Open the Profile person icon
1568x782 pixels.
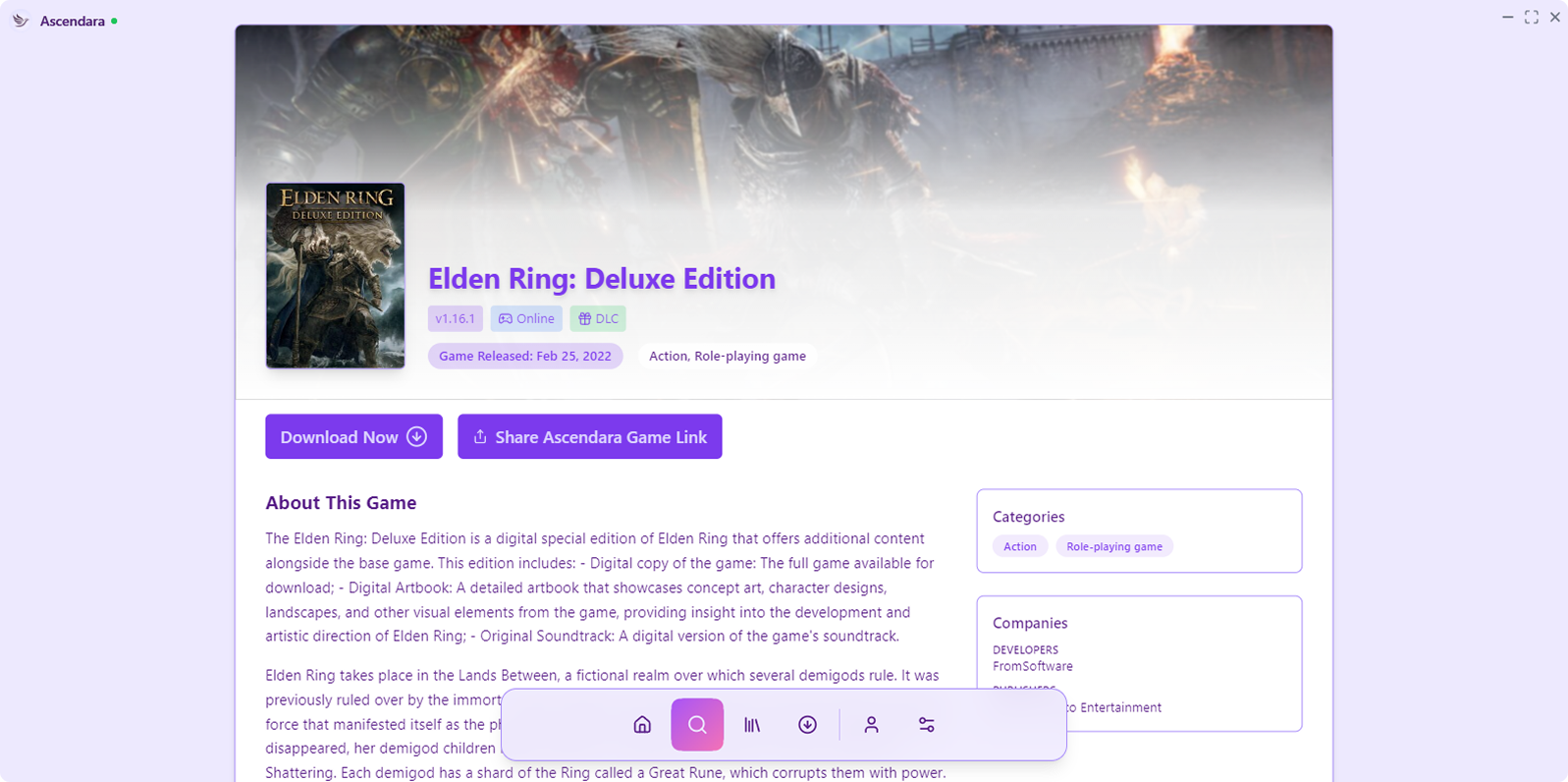(871, 725)
